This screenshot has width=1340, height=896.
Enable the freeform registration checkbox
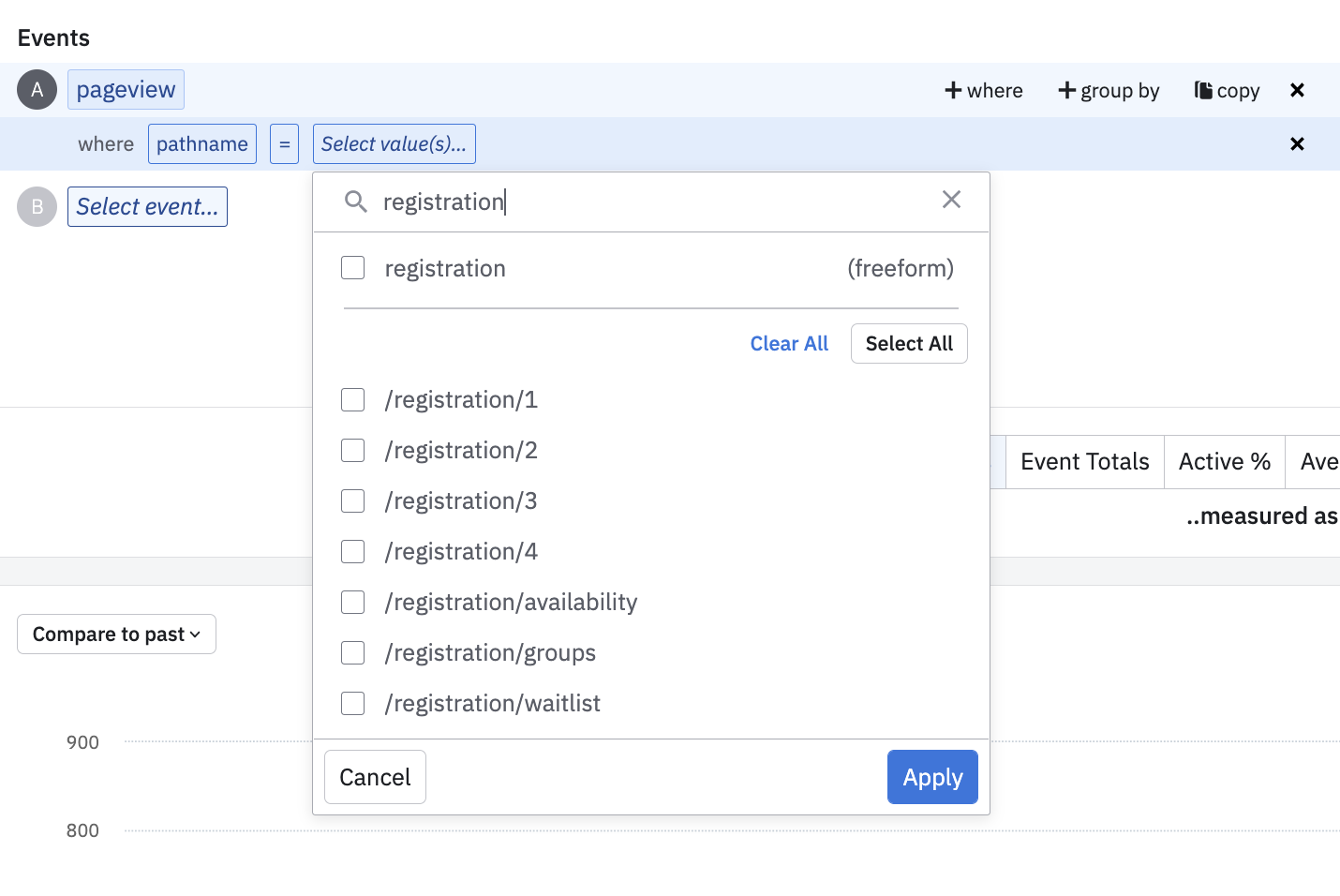click(x=353, y=268)
